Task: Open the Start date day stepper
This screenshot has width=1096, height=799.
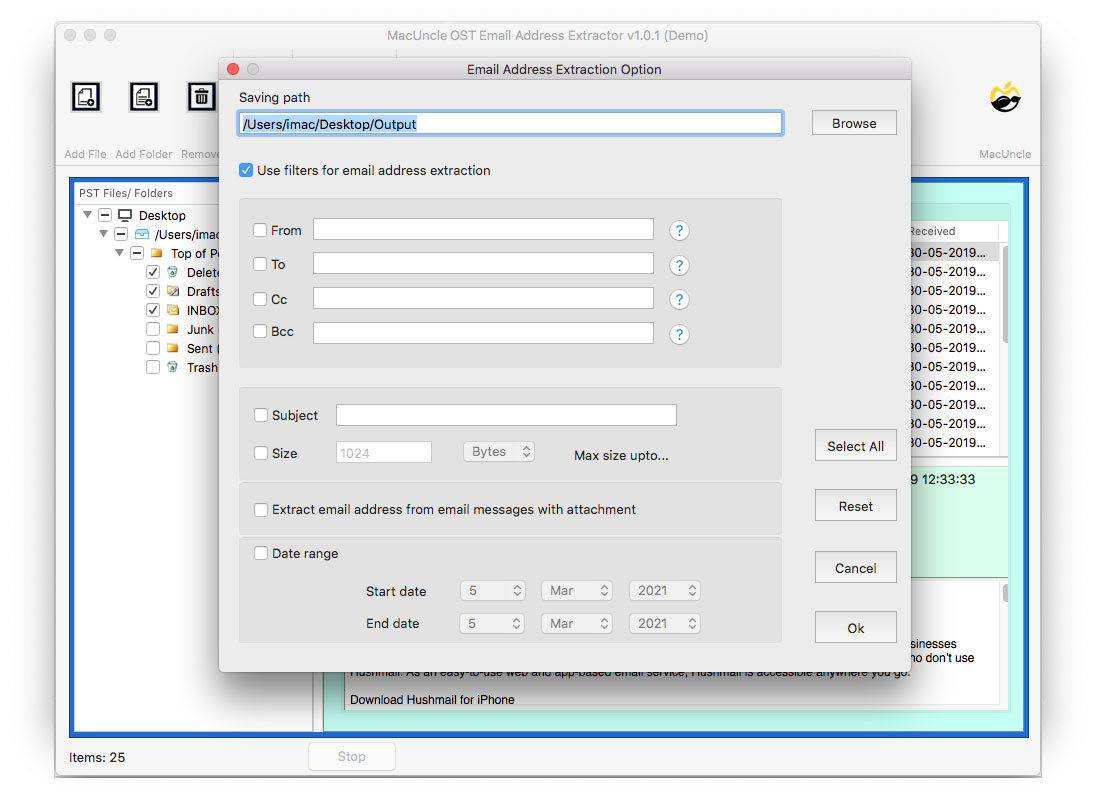Action: tap(492, 591)
